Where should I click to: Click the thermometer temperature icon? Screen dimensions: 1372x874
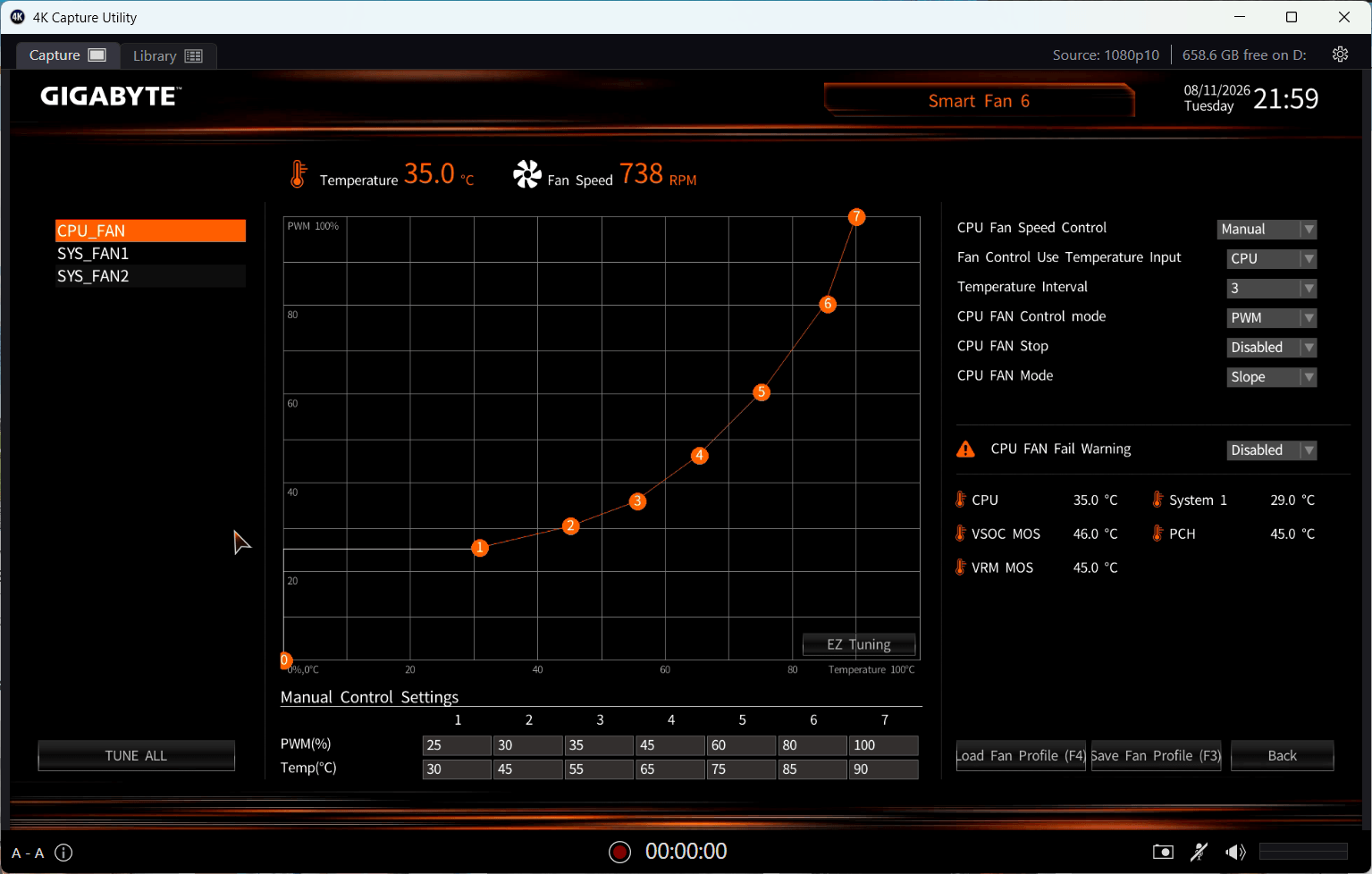click(x=298, y=174)
